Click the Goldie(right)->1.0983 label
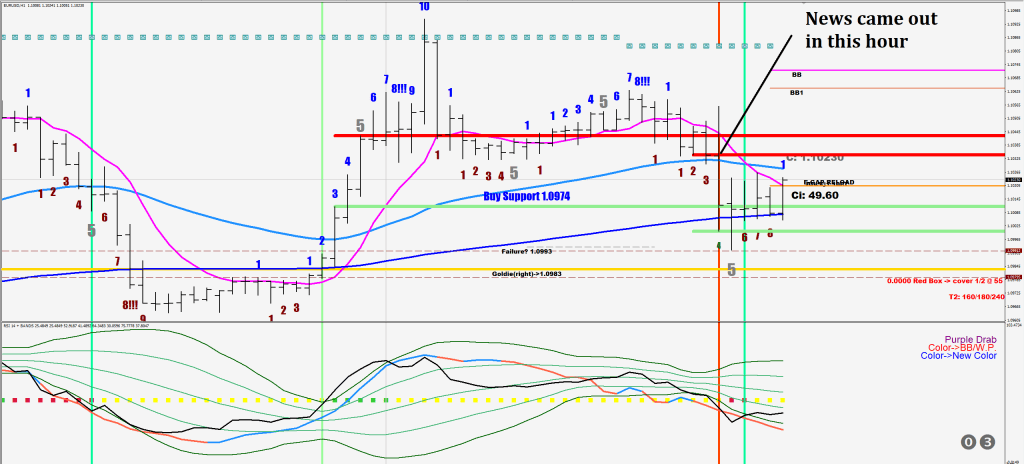This screenshot has width=1024, height=464. click(x=526, y=274)
